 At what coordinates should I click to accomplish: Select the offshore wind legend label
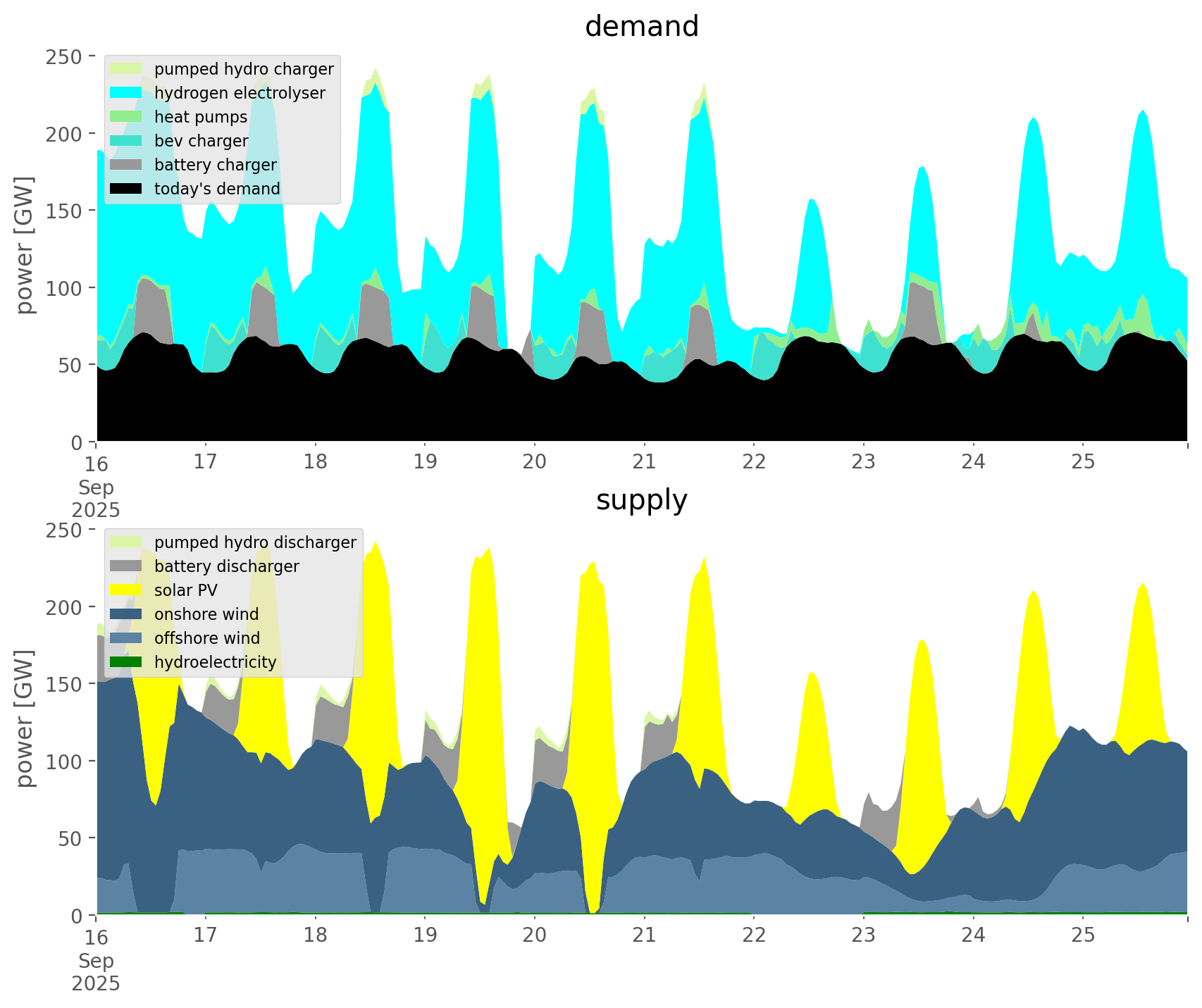[x=207, y=638]
